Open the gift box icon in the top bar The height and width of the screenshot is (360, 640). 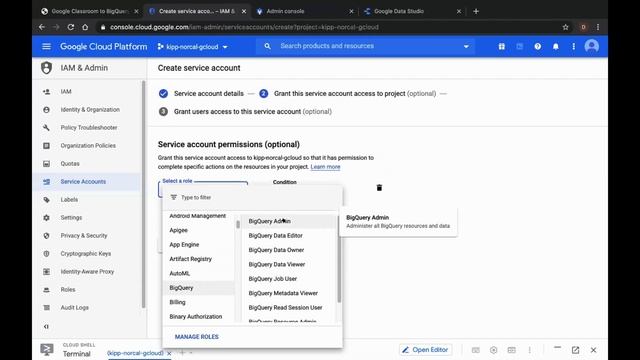tap(502, 47)
